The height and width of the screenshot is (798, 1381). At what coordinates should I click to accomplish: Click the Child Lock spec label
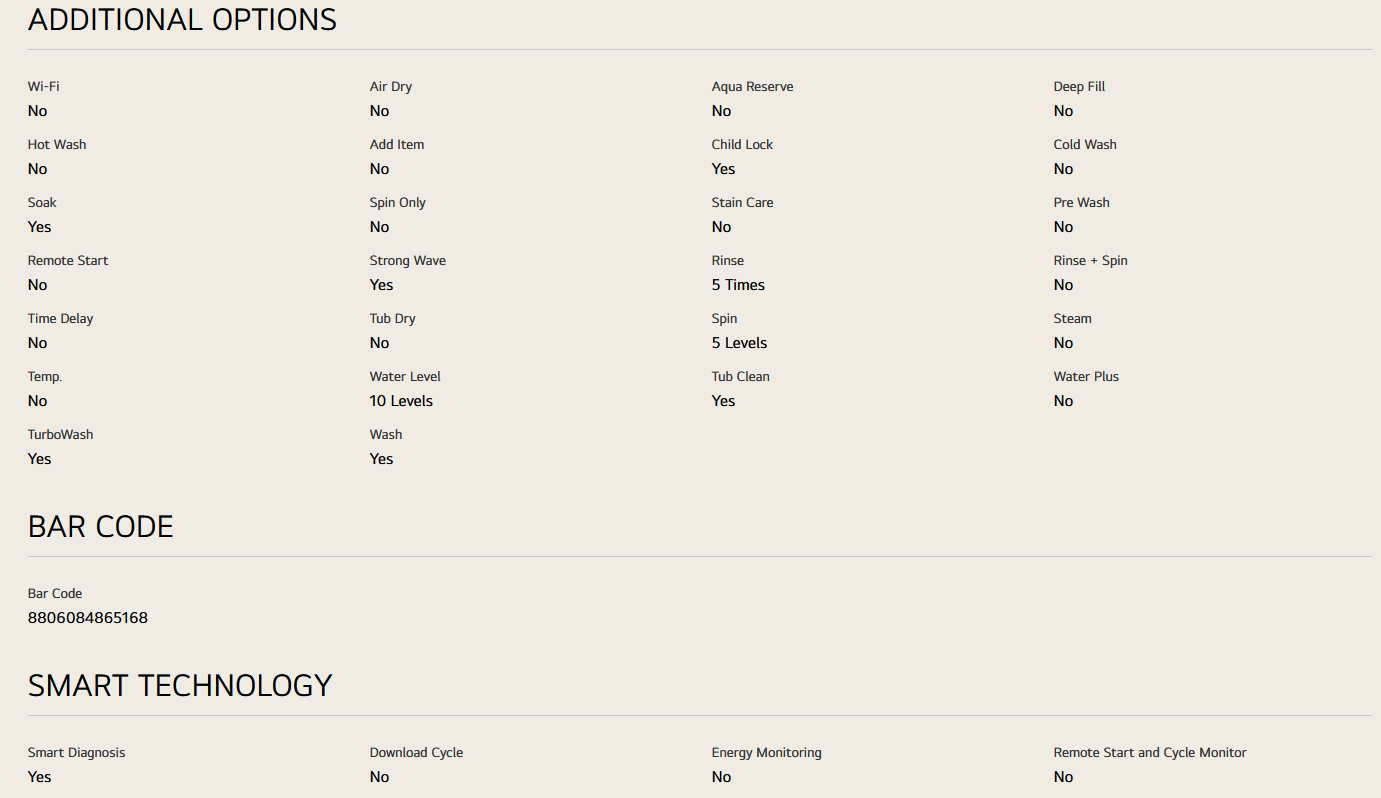click(x=742, y=145)
